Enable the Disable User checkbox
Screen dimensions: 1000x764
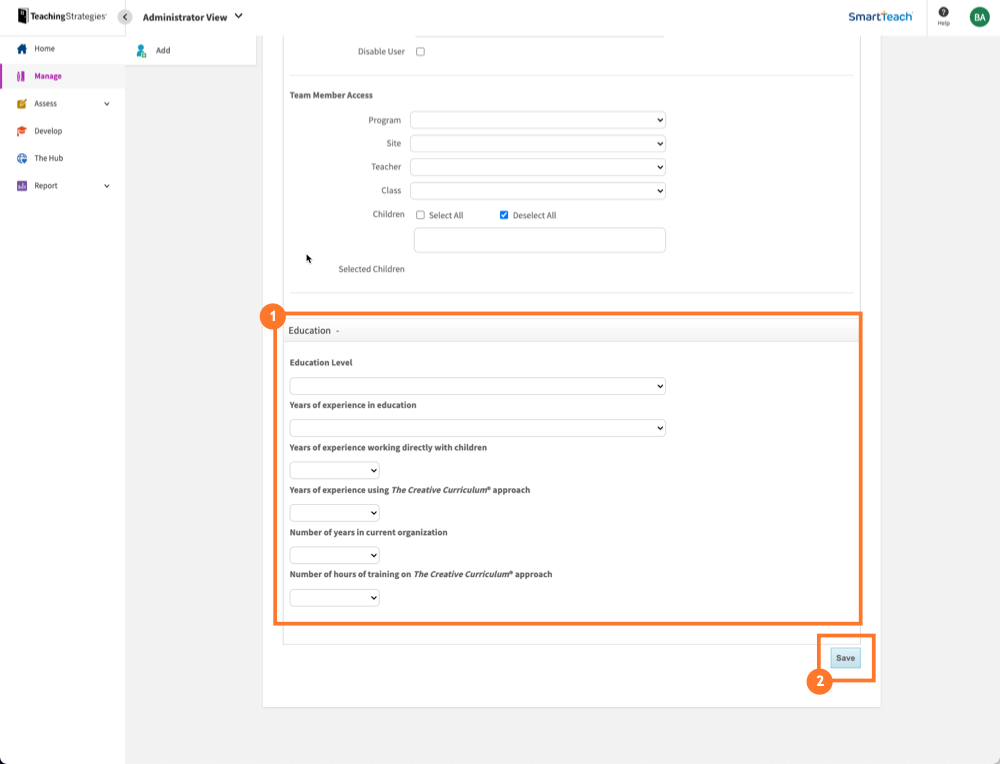pyautogui.click(x=421, y=51)
